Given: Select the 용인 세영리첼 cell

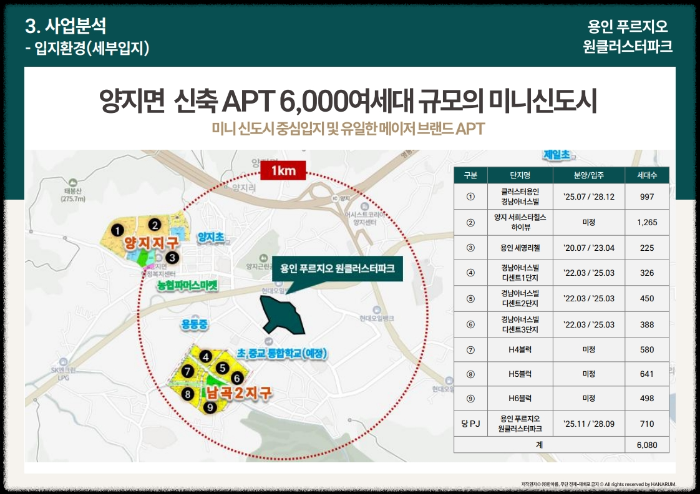Looking at the screenshot, I should coord(520,248).
